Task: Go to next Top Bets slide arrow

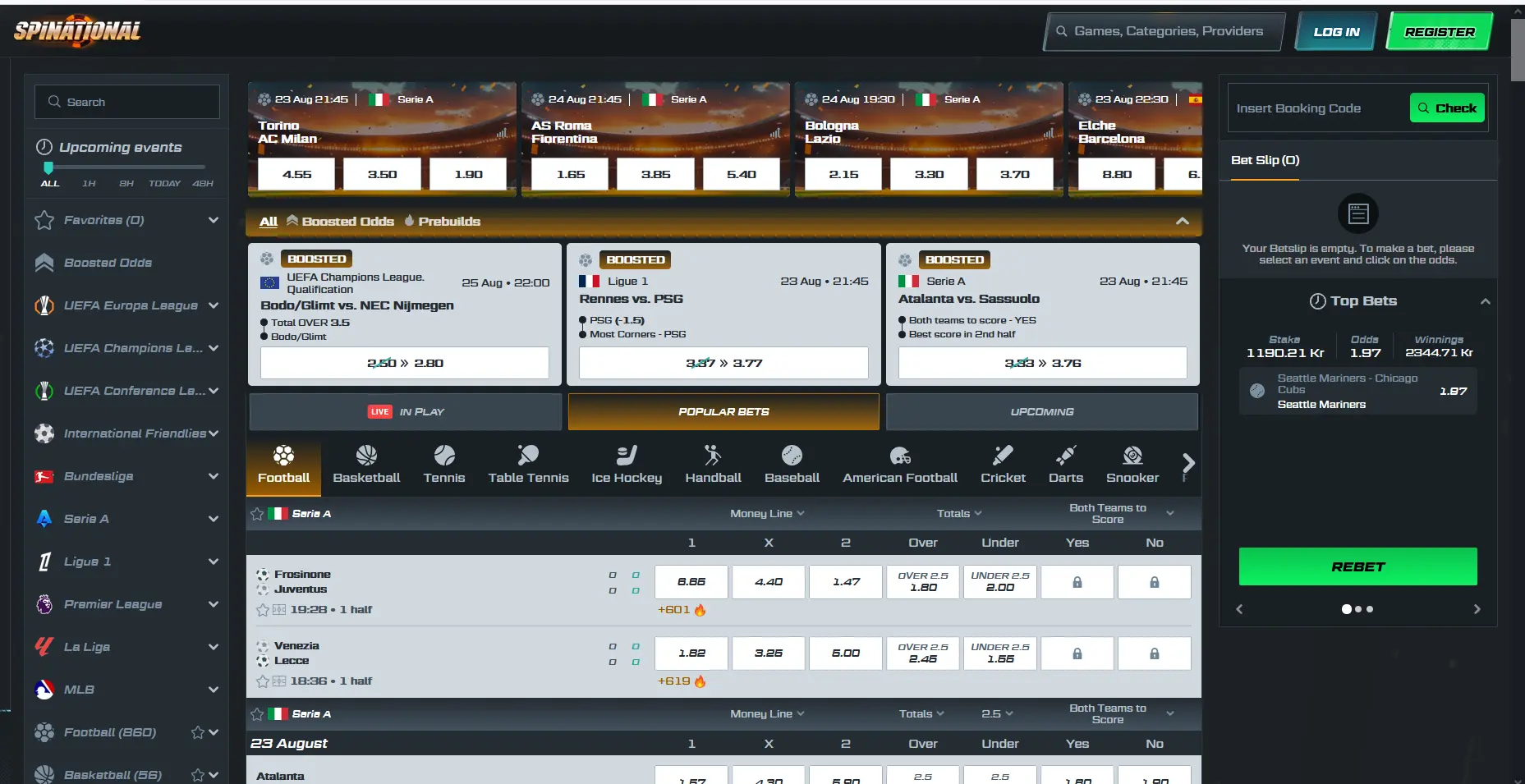Action: pyautogui.click(x=1477, y=609)
